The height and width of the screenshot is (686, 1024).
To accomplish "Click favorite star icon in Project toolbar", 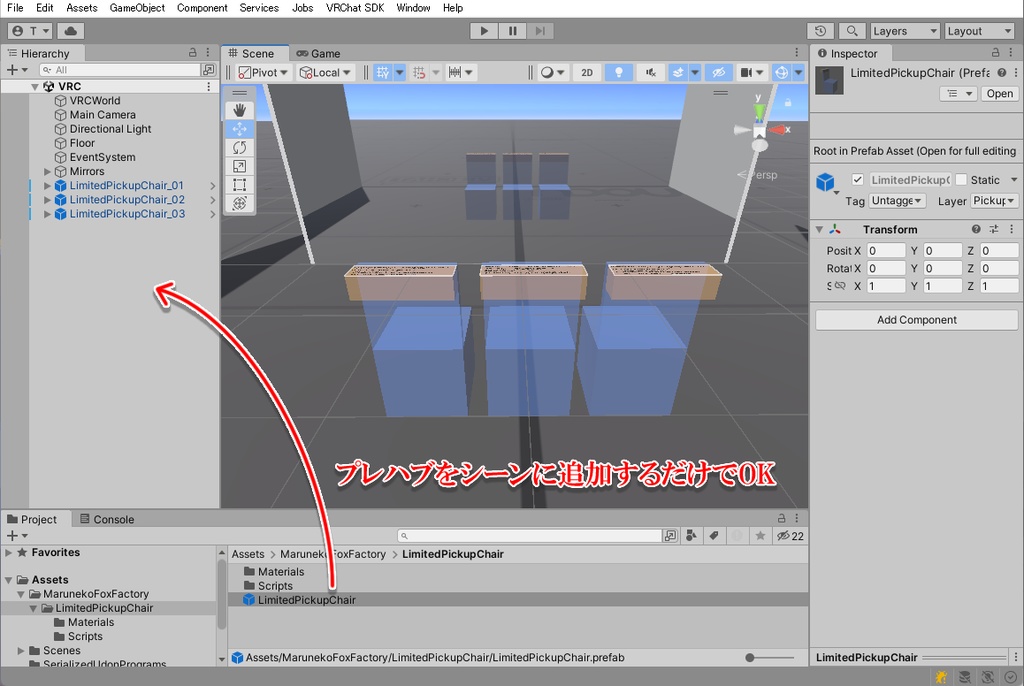I will point(760,536).
